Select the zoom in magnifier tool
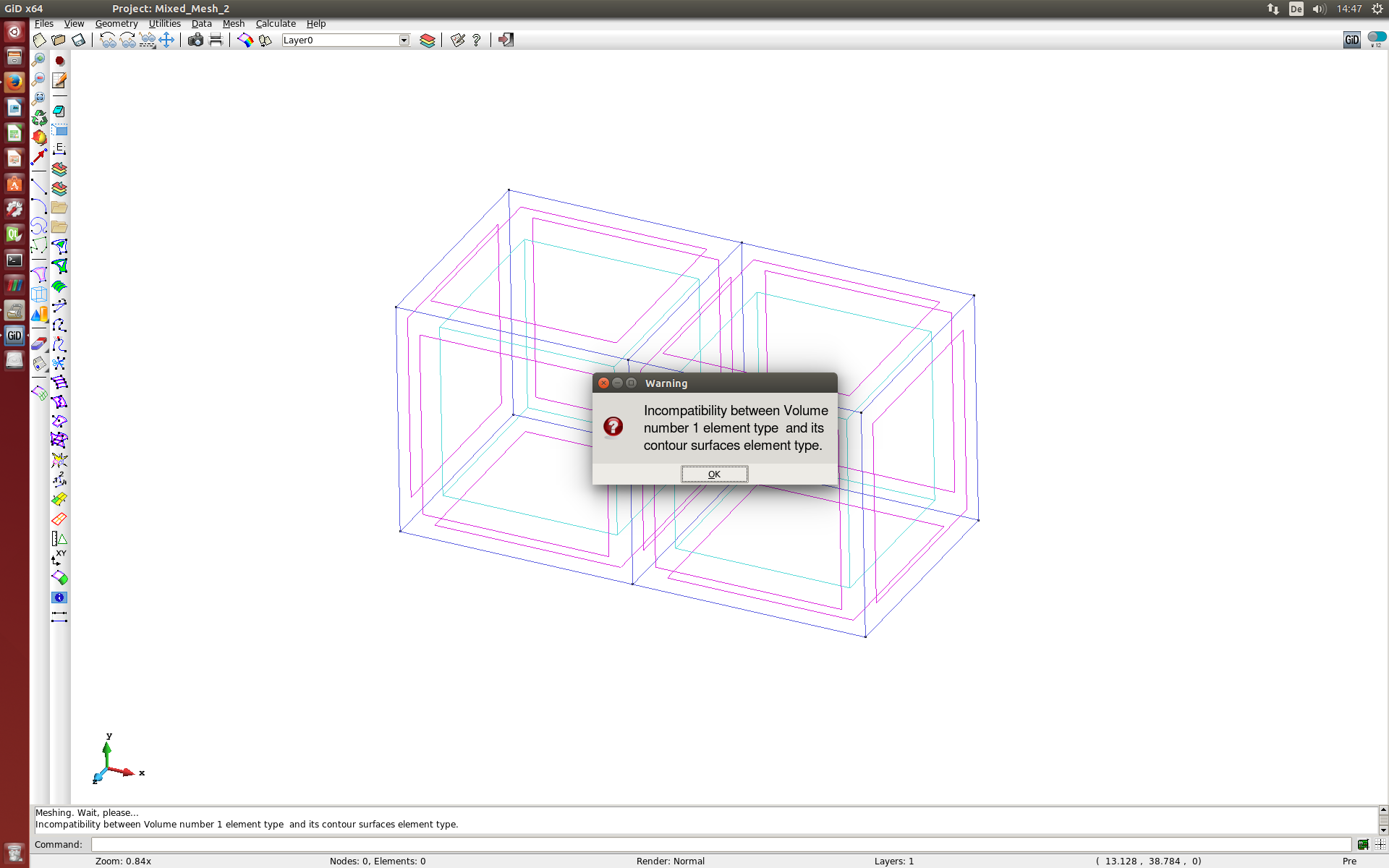This screenshot has height=868, width=1389. pyautogui.click(x=39, y=60)
